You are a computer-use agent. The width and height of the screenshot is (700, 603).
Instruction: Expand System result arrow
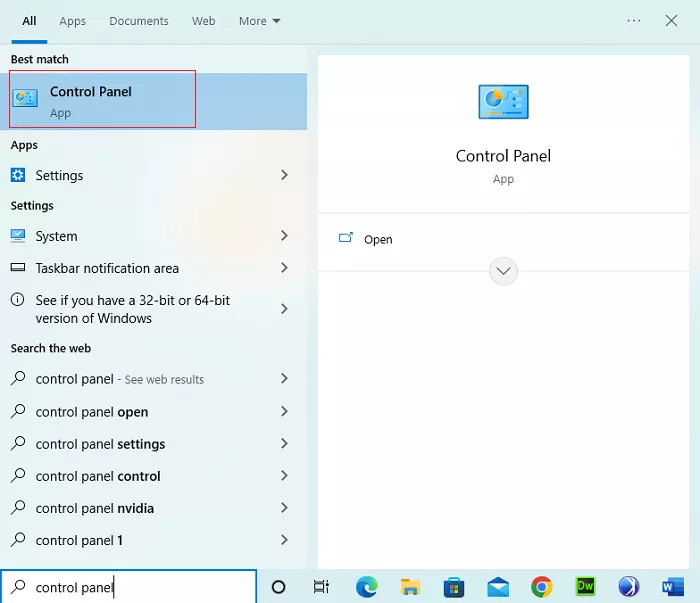(284, 235)
